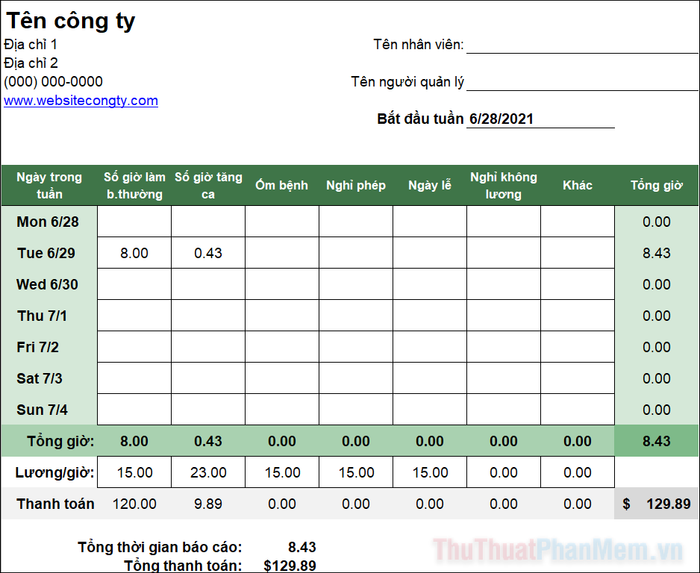Click Tue 6/29 regular hours cell 8.00

[x=134, y=253]
